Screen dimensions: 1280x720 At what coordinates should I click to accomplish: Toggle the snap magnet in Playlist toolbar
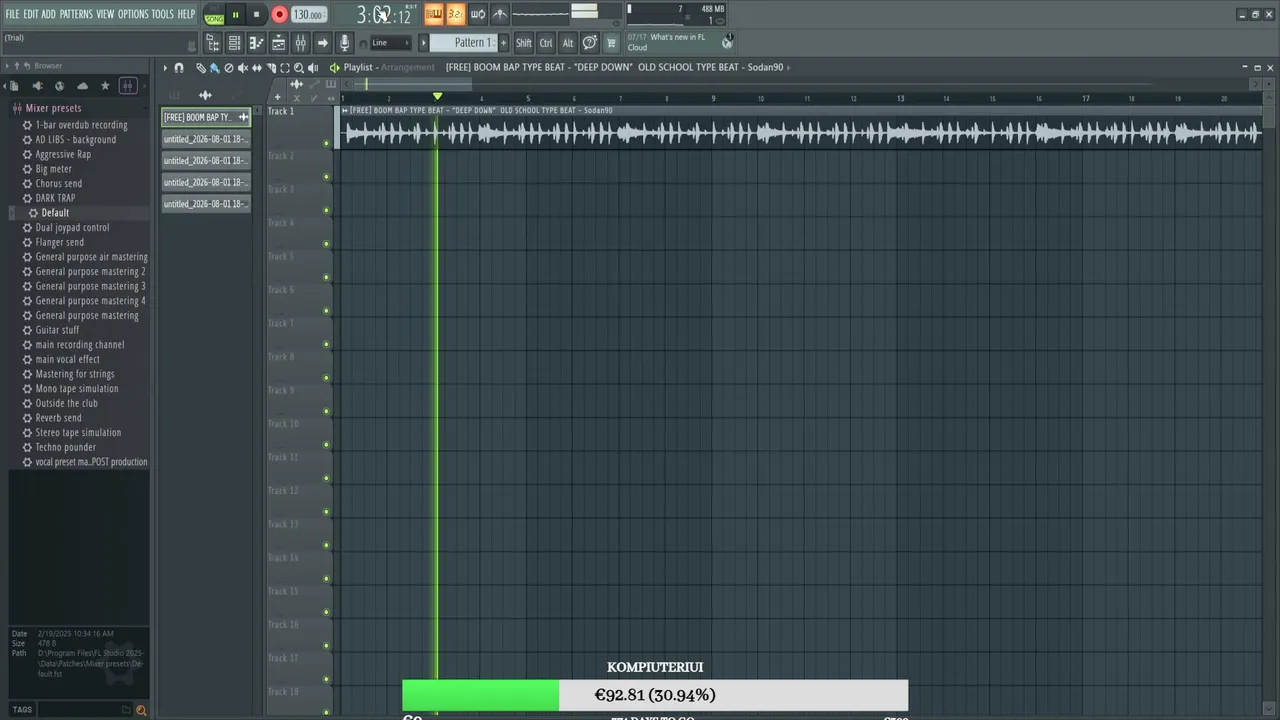click(179, 68)
